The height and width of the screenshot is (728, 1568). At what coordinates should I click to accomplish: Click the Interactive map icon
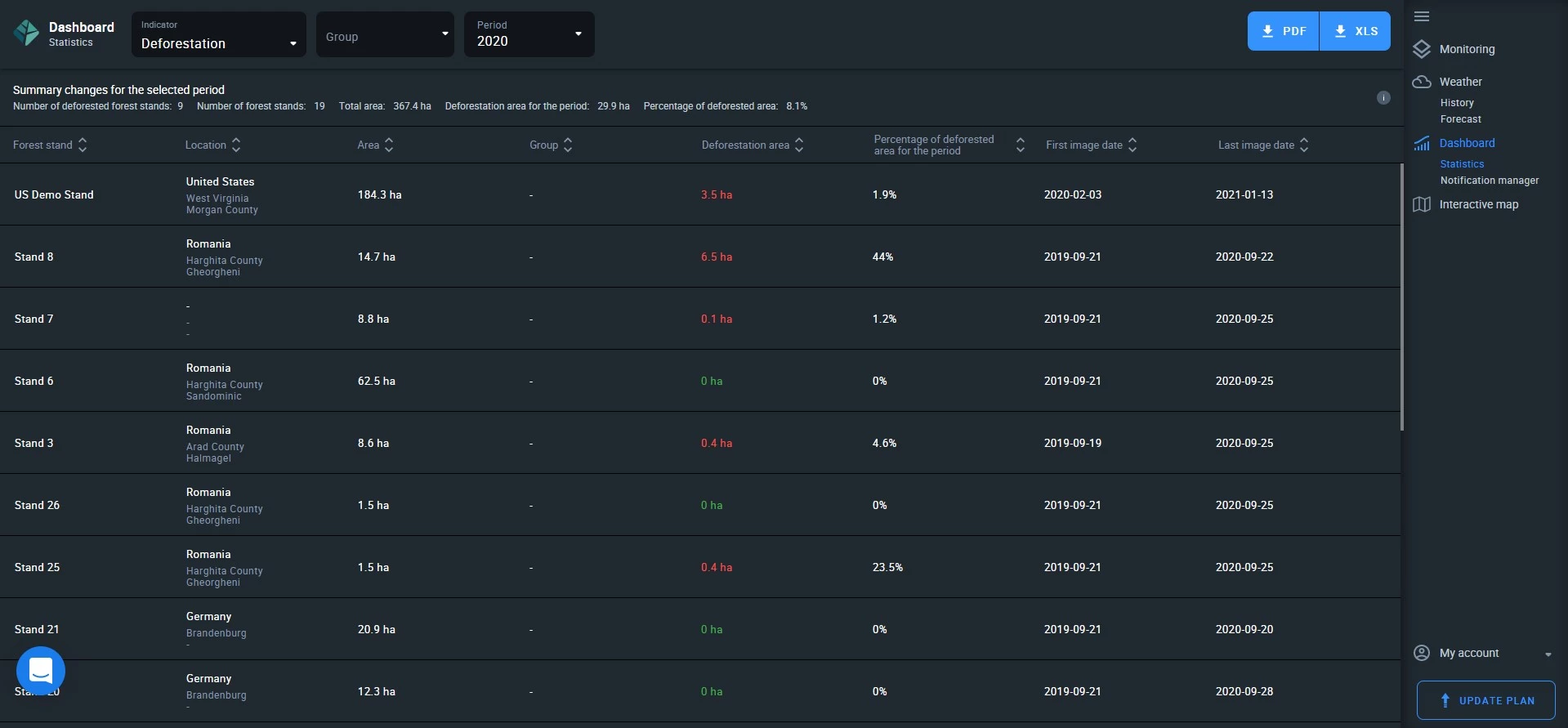point(1422,204)
